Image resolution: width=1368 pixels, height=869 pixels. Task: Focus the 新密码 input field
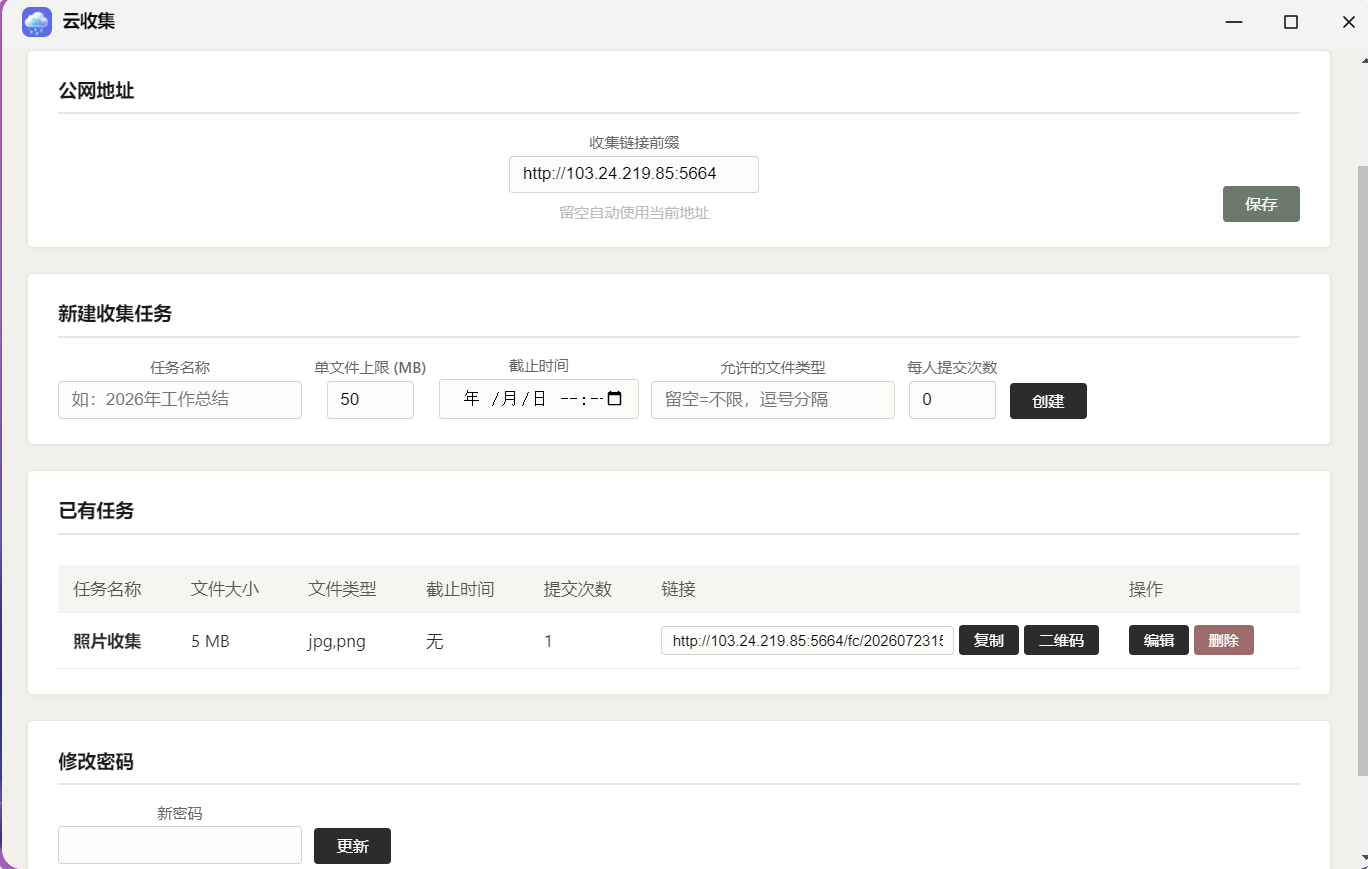(x=180, y=845)
